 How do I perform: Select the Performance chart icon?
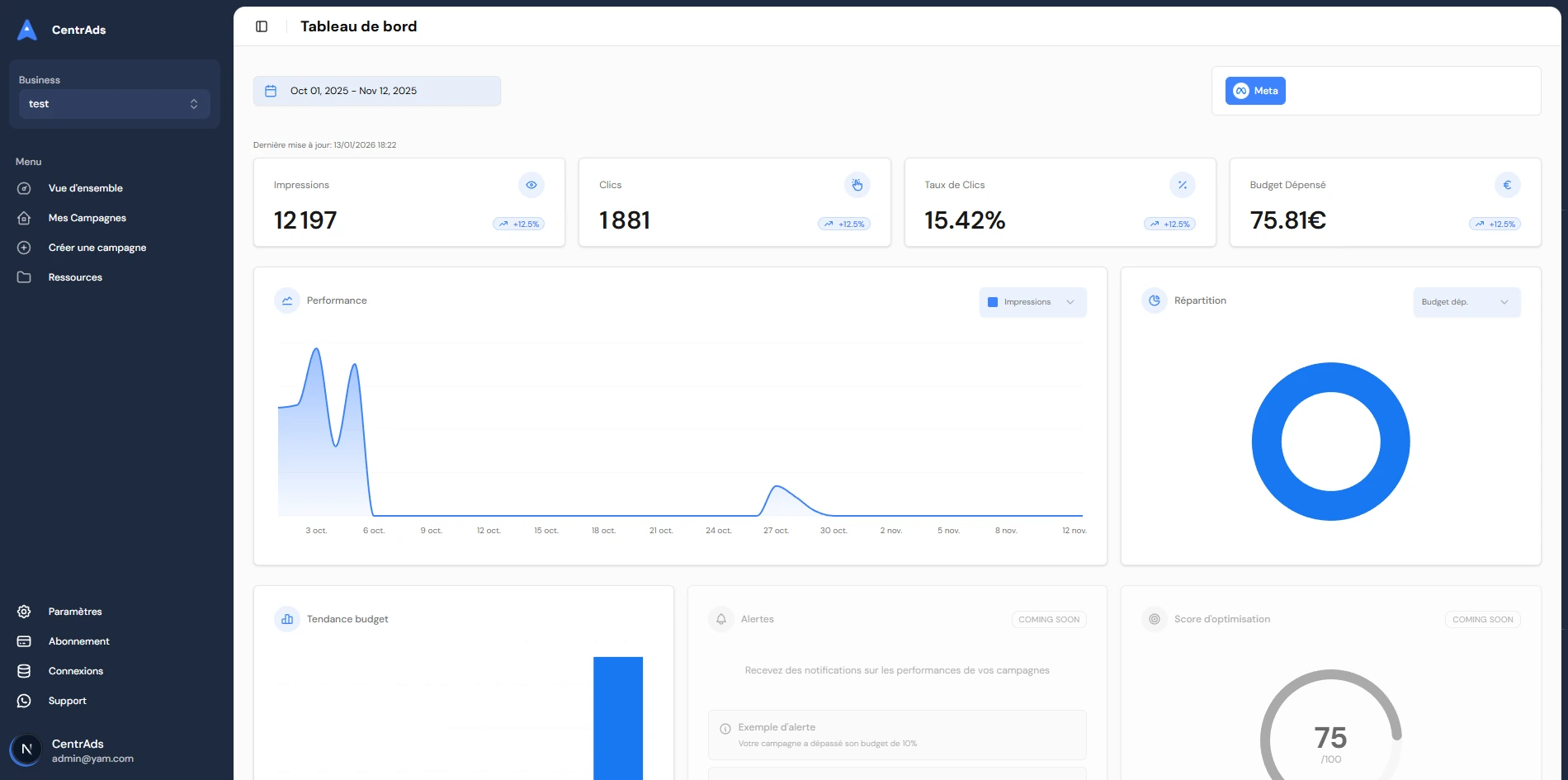(x=286, y=300)
